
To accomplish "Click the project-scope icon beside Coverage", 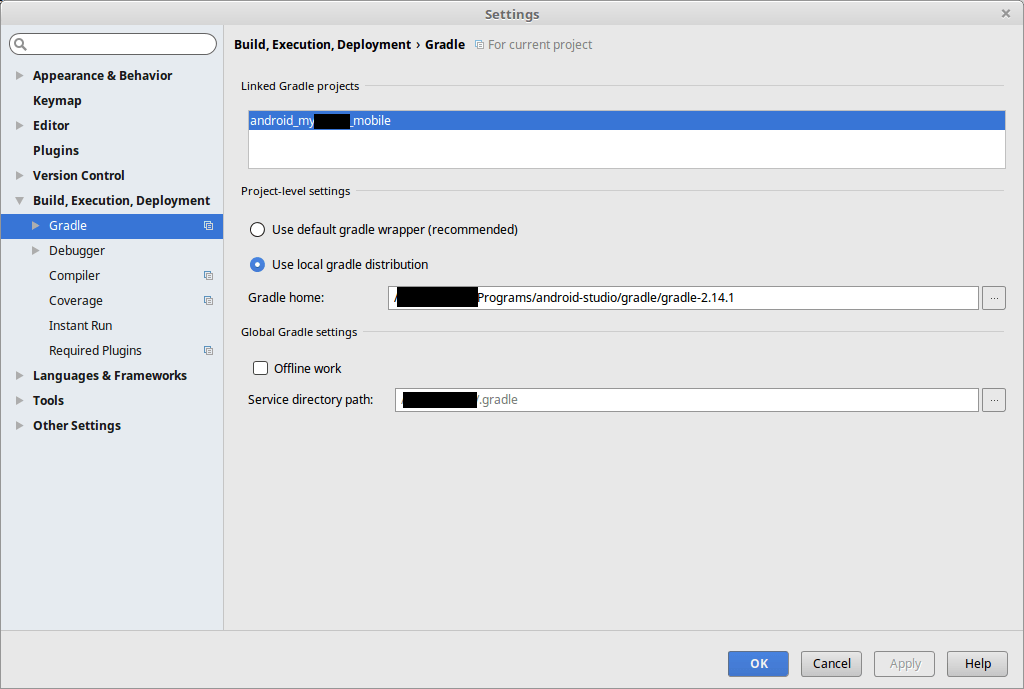I will (x=208, y=301).
